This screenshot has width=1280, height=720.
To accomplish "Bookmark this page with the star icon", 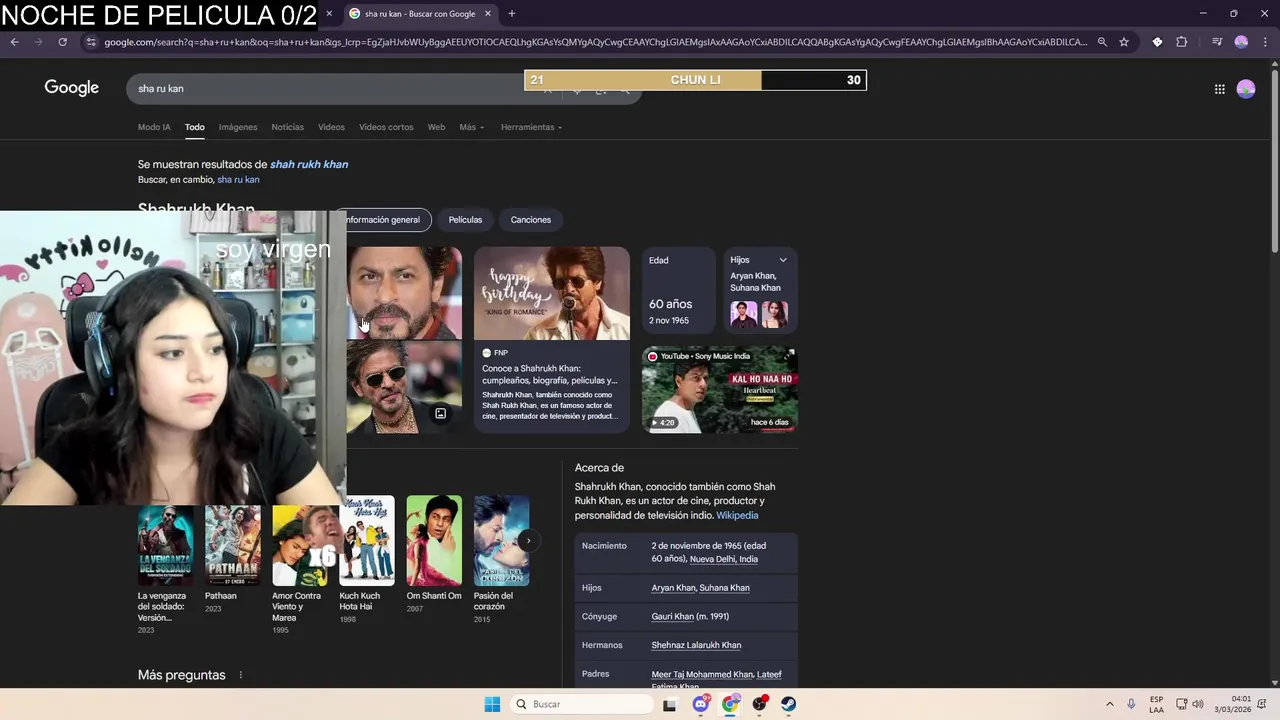I will pos(1124,42).
